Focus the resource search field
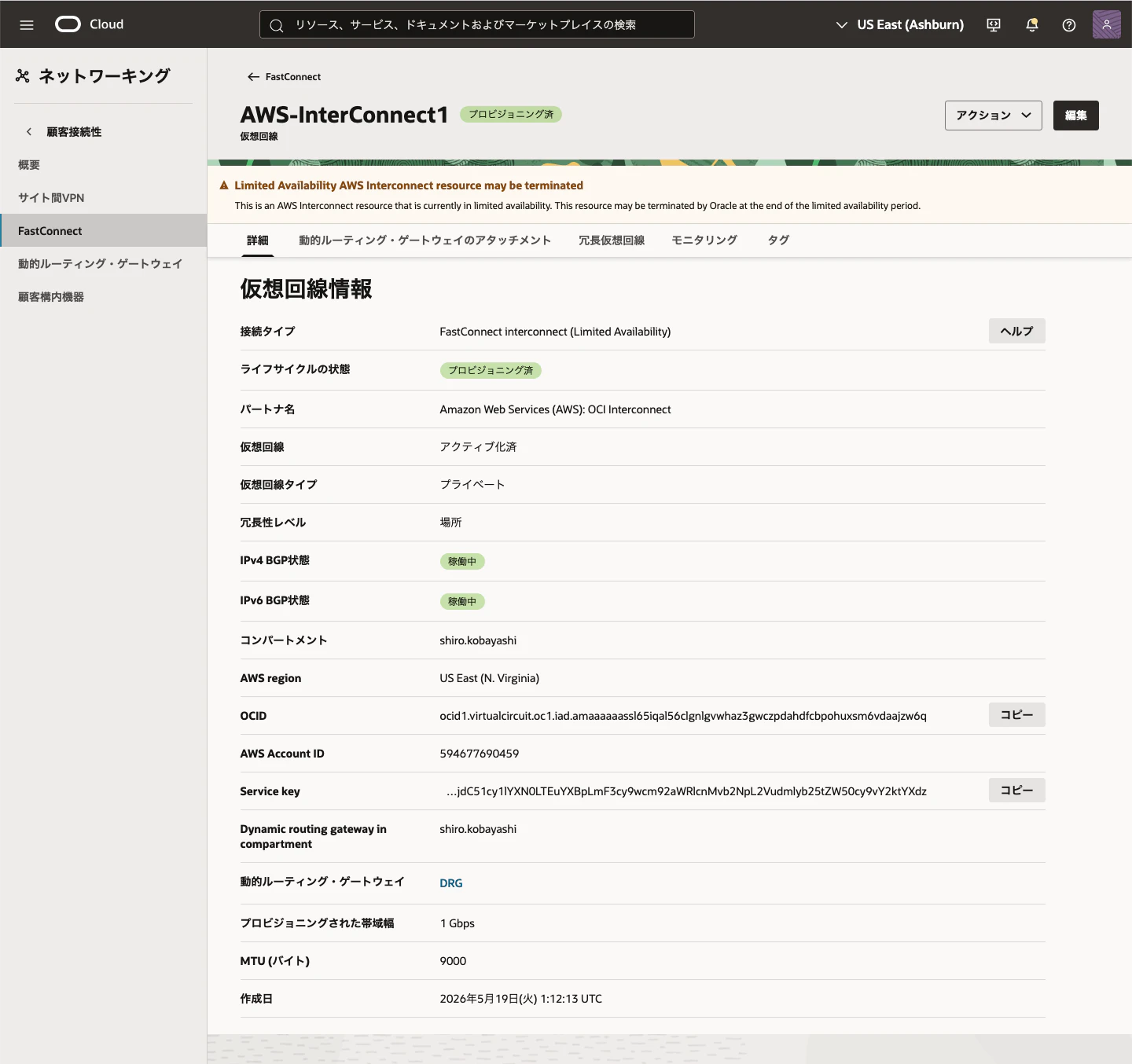This screenshot has height=1064, width=1132. pos(477,24)
